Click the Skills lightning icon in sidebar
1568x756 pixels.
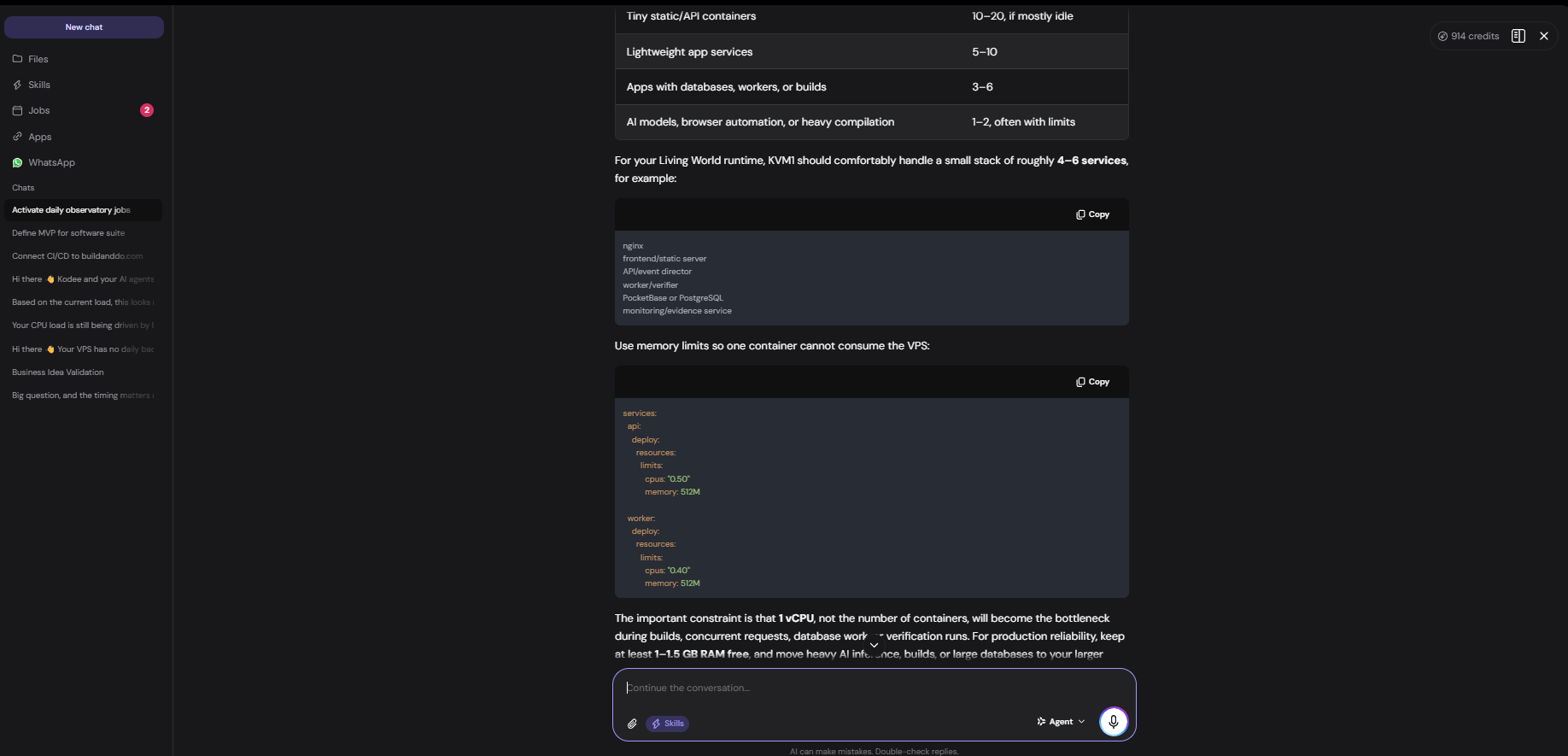17,85
